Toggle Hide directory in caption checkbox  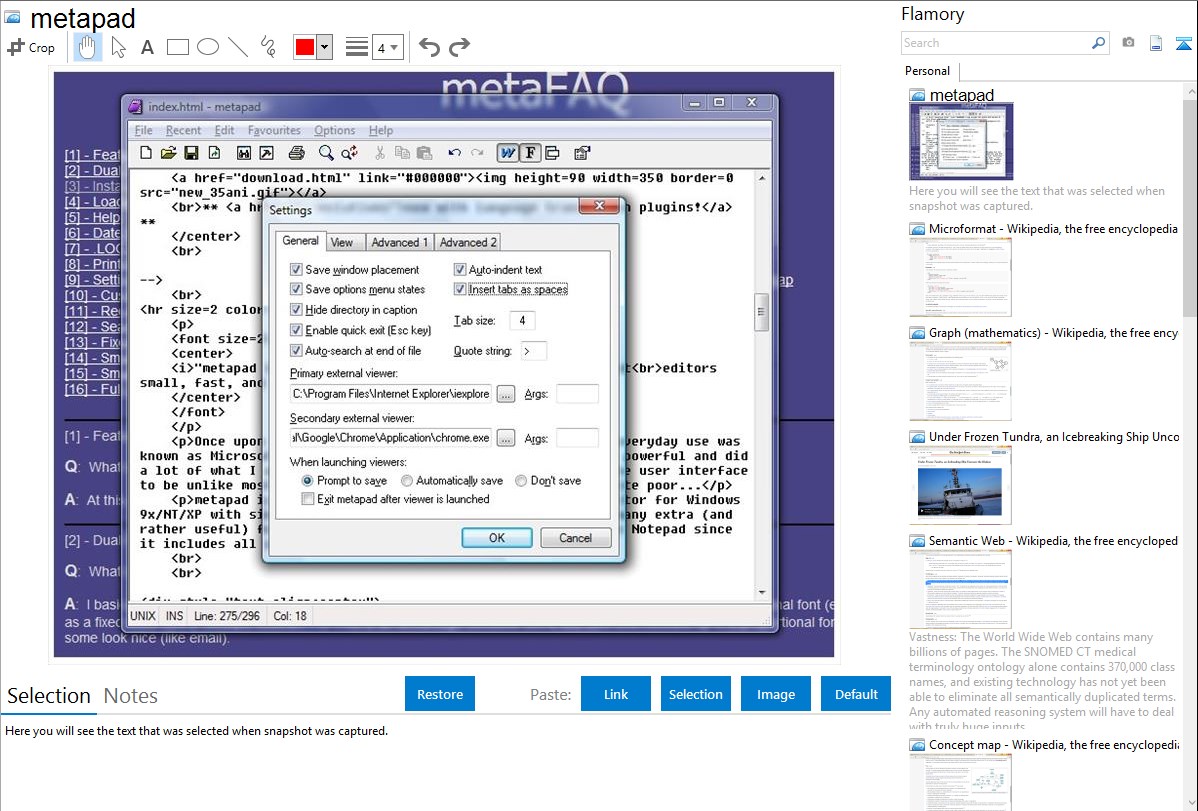click(296, 310)
